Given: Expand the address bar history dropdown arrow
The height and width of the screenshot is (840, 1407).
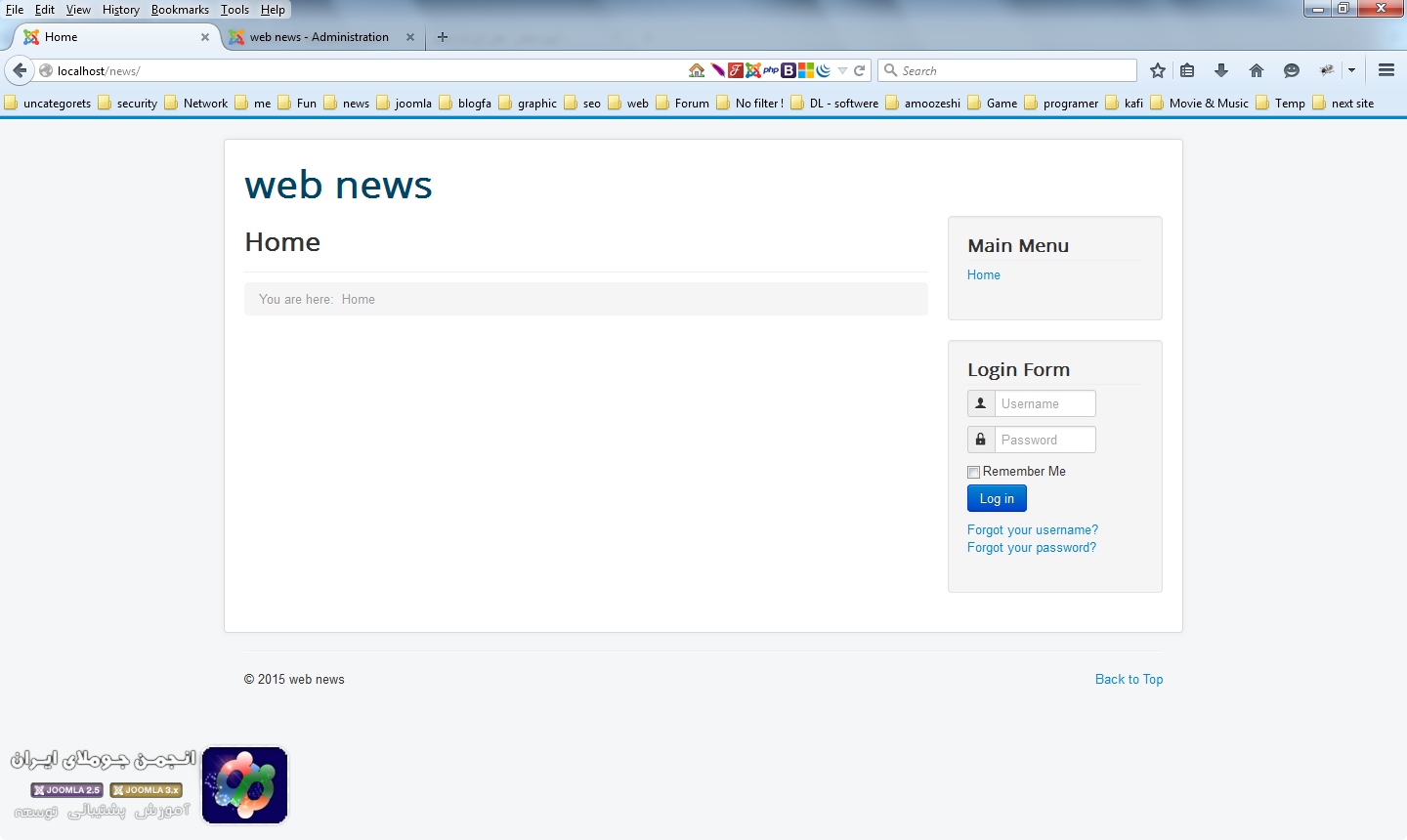Looking at the screenshot, I should coord(842,70).
